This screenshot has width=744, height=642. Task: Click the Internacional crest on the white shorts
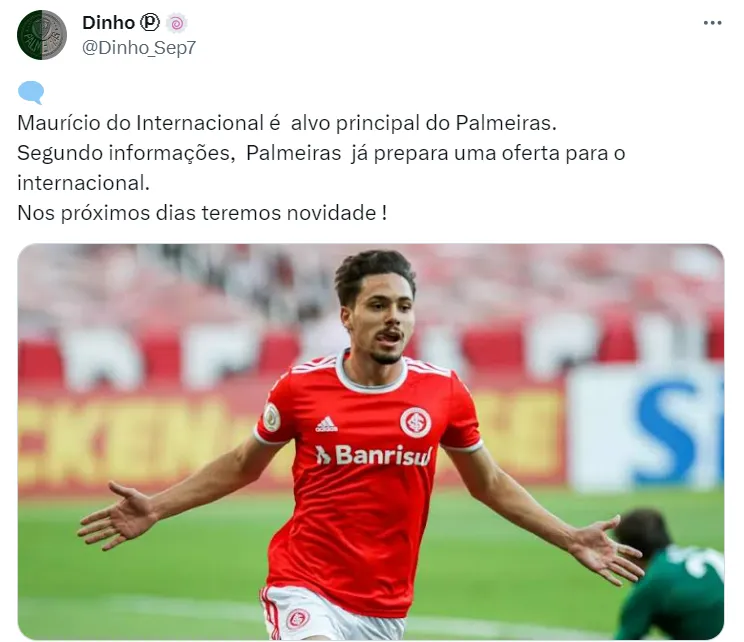click(298, 618)
